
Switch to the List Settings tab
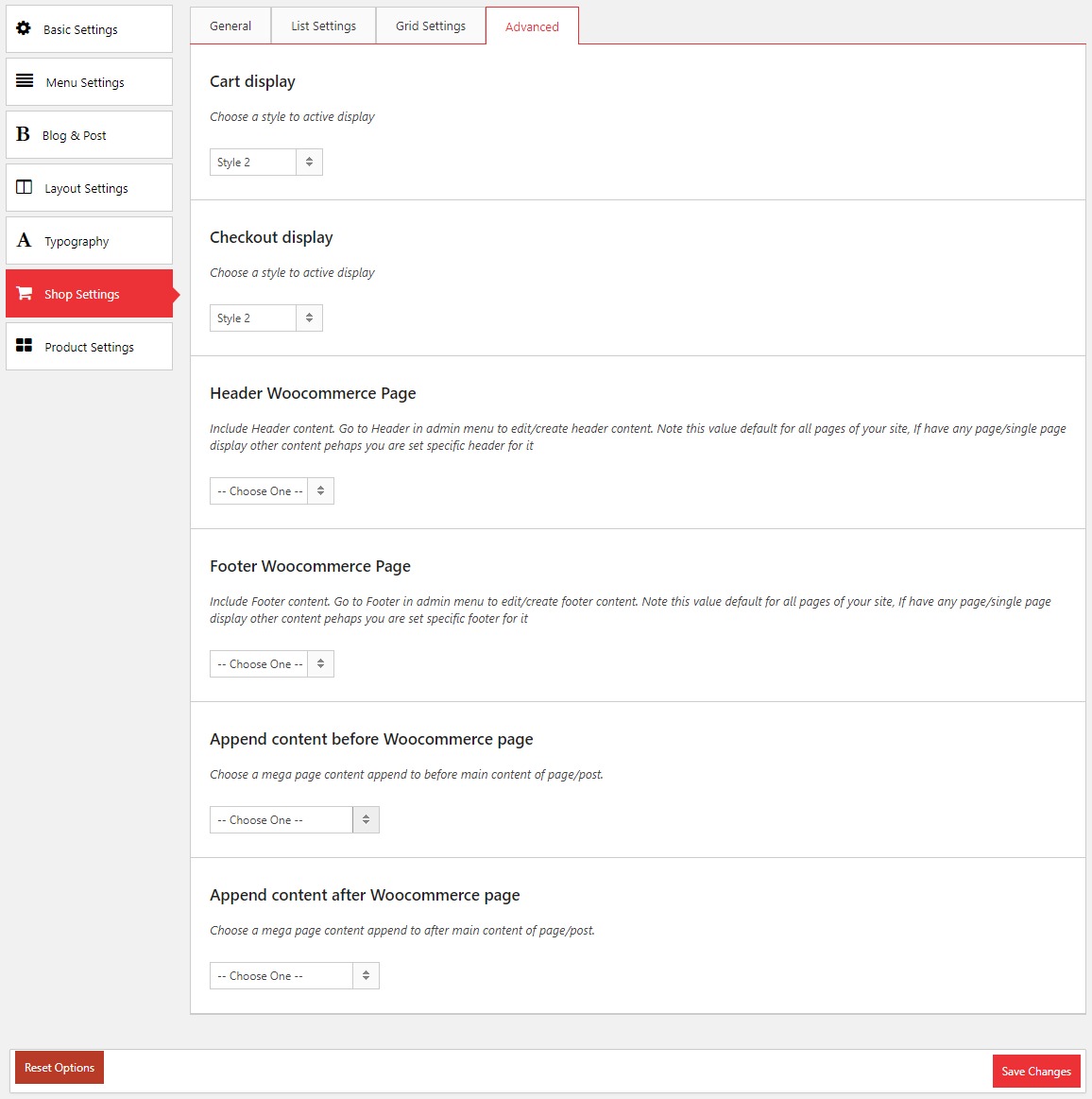323,26
